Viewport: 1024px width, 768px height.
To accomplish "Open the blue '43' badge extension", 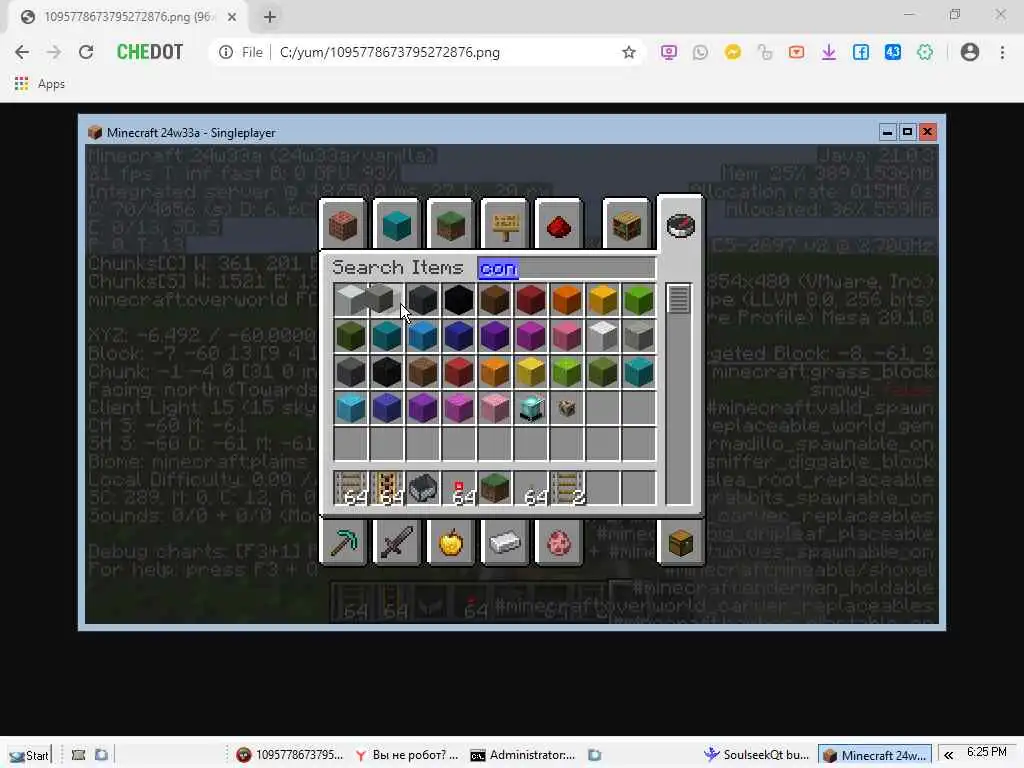I will (892, 52).
